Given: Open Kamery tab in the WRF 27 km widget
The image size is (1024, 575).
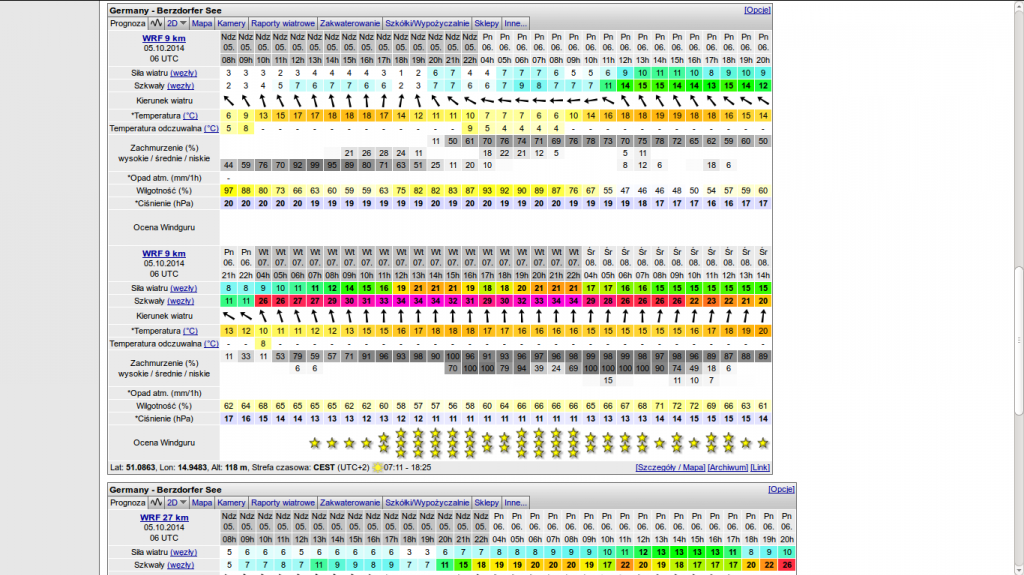Looking at the screenshot, I should (x=231, y=502).
